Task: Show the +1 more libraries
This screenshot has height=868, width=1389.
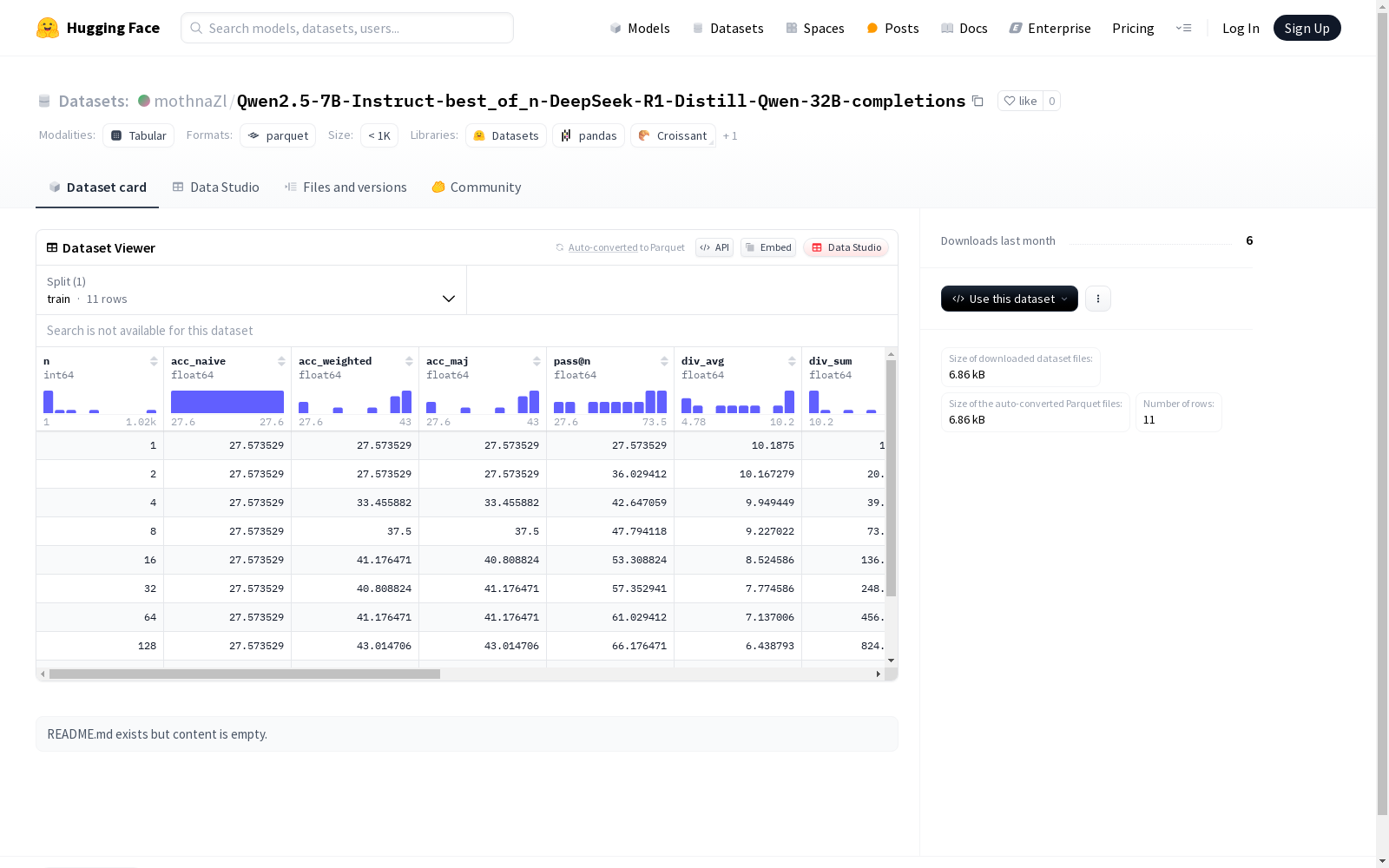Action: tap(730, 135)
